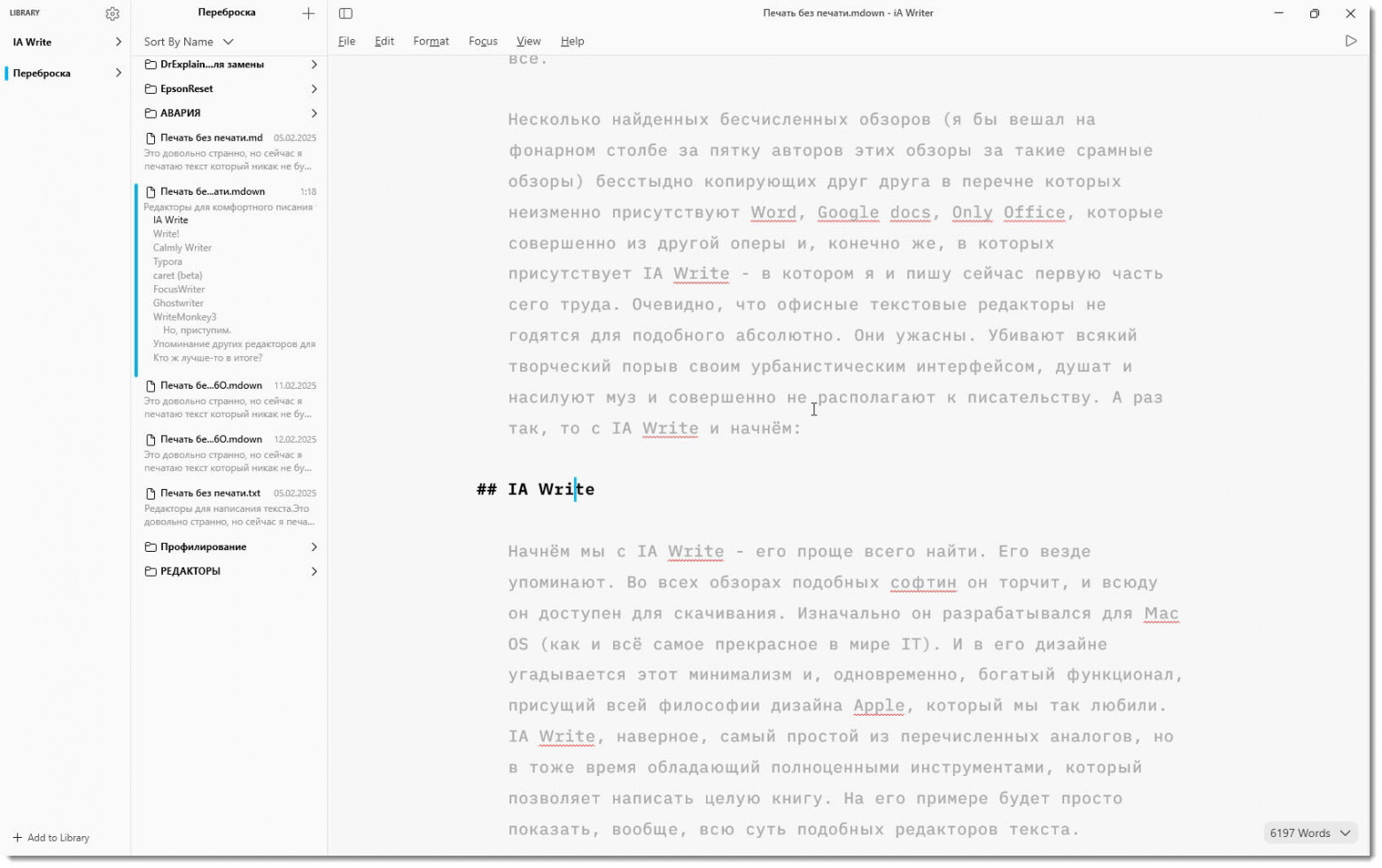Jump to Кто ж лучше-то в итоге? heading

point(207,358)
